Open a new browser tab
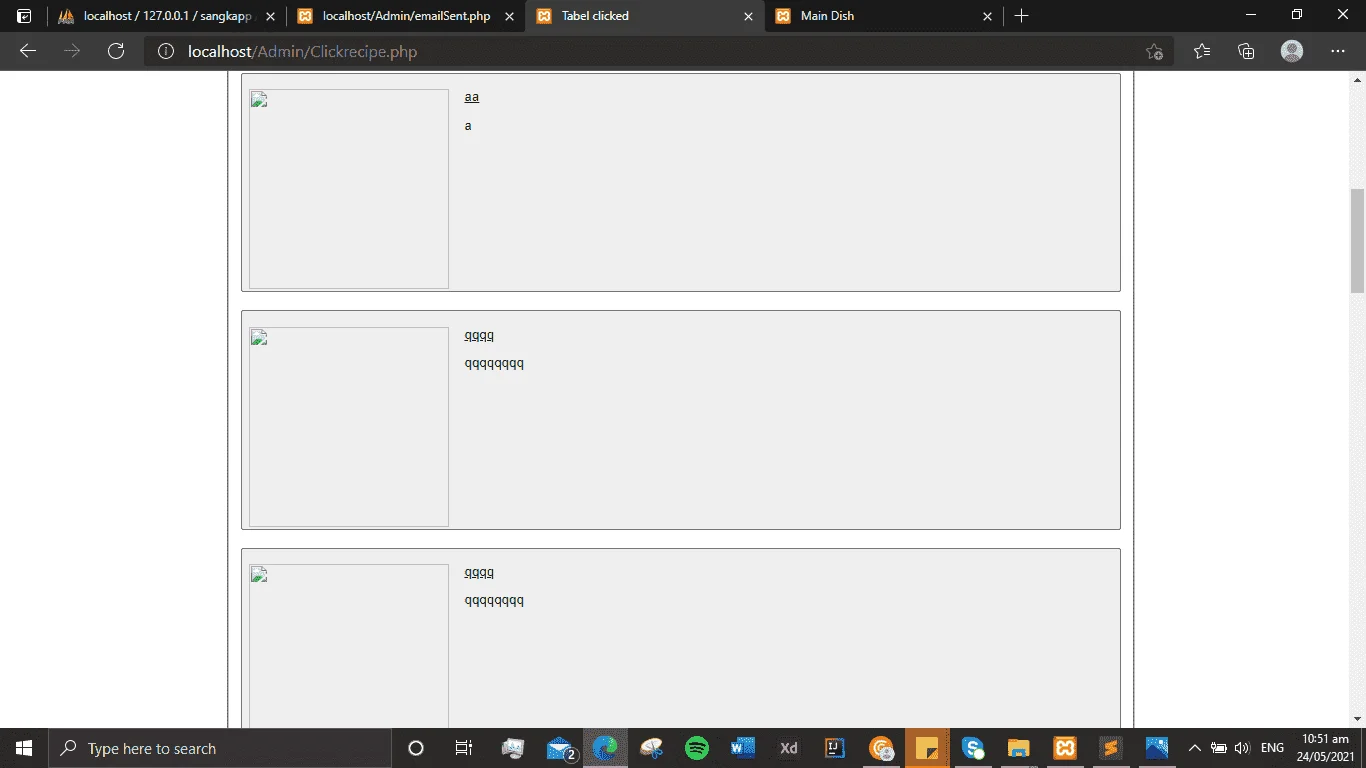1366x768 pixels. pyautogui.click(x=1021, y=16)
